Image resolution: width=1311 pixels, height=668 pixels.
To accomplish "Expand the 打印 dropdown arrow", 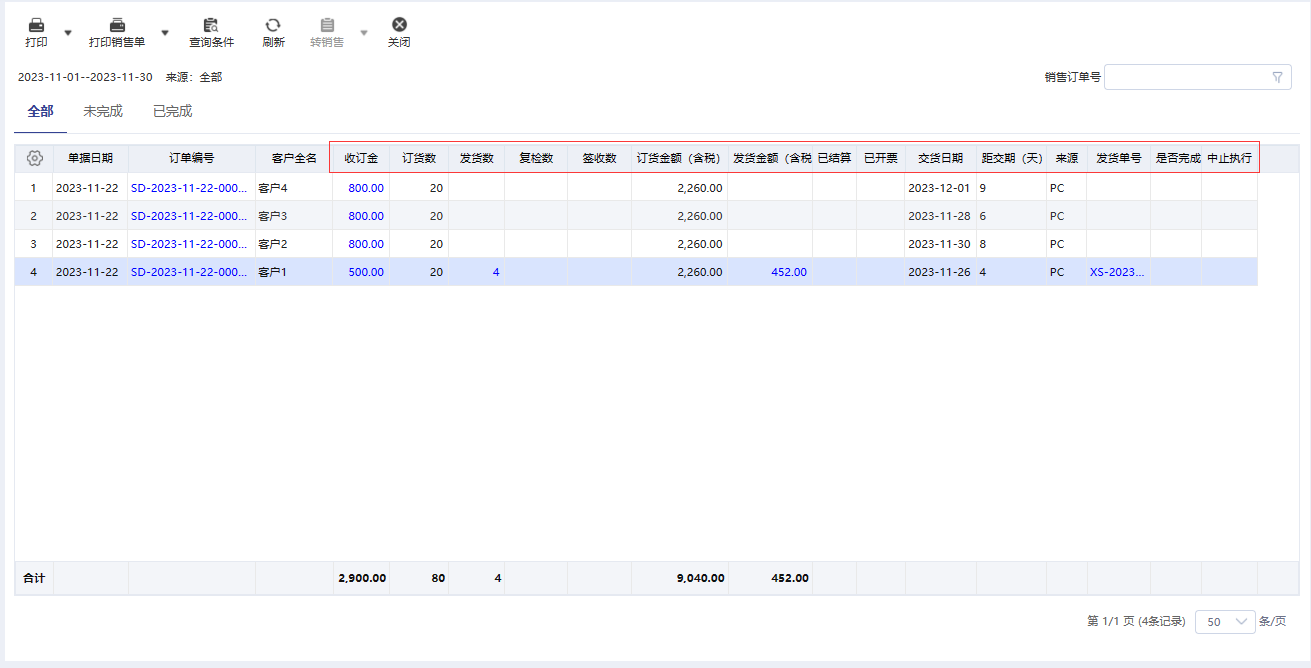I will point(68,33).
